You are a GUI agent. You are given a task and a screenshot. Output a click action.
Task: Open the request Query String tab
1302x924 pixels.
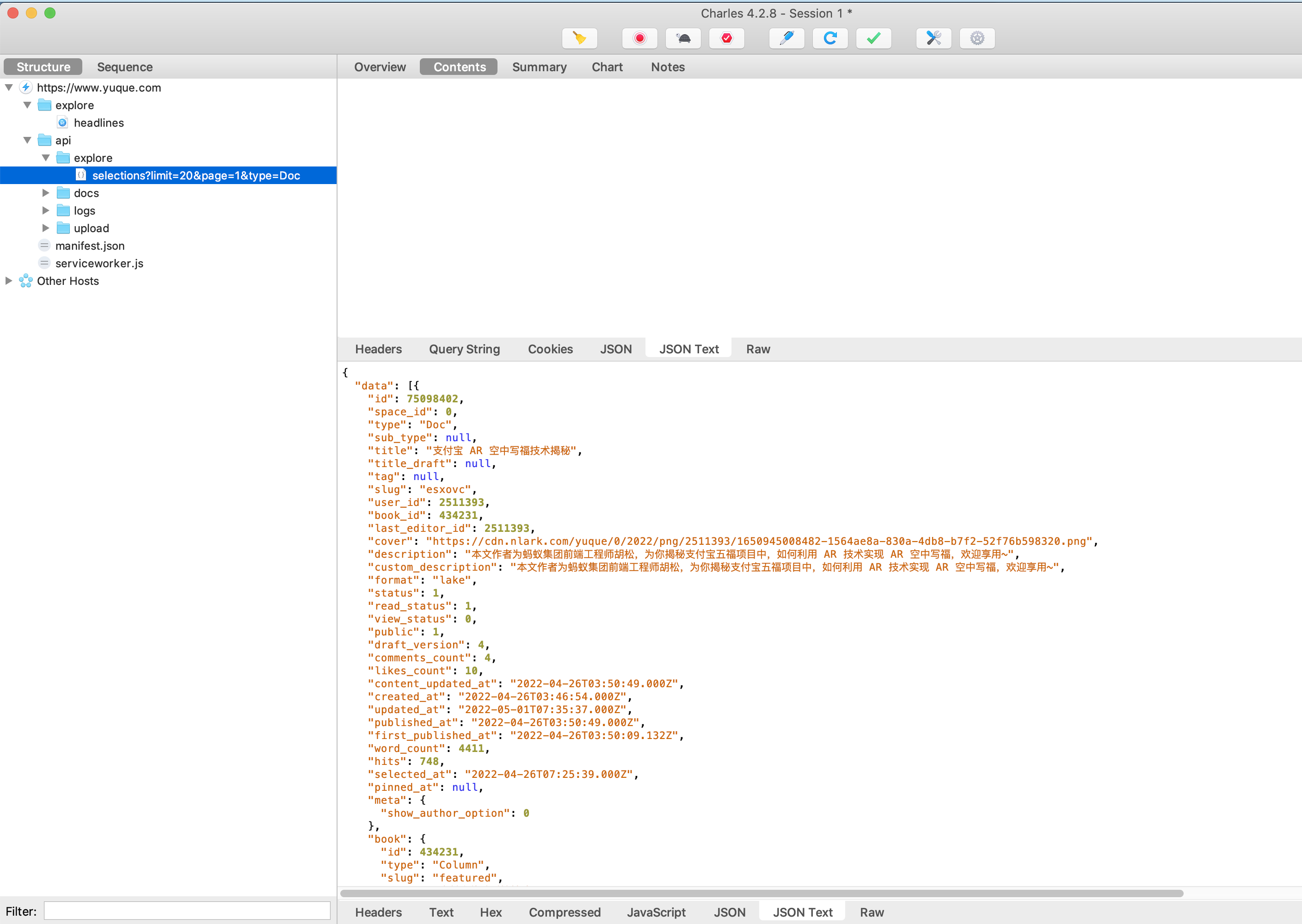(x=464, y=349)
